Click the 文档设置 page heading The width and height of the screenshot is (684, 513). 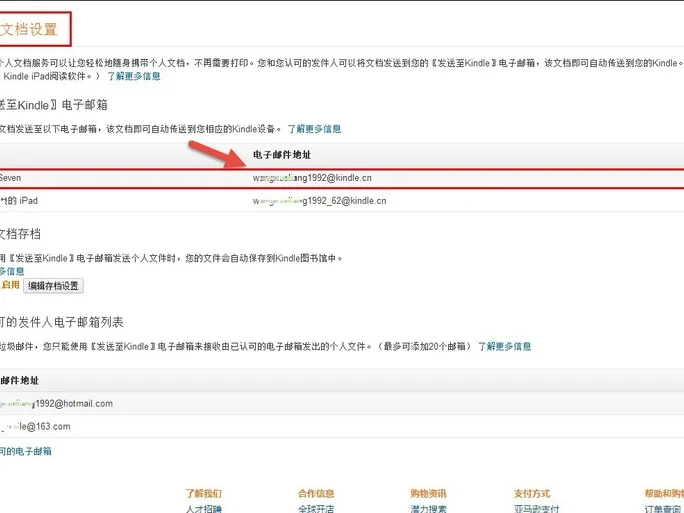(29, 30)
